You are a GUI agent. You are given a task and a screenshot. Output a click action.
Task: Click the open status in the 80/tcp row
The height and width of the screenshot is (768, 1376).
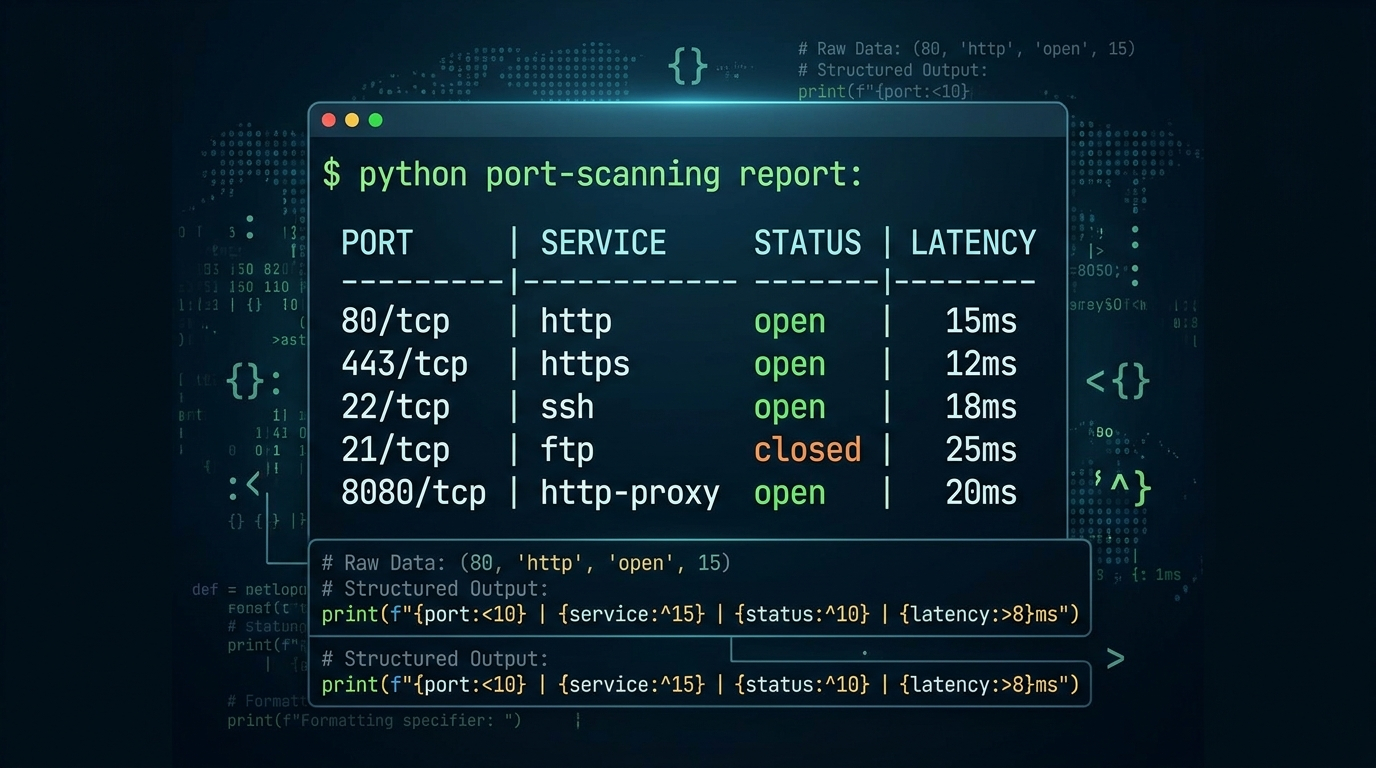click(x=790, y=322)
